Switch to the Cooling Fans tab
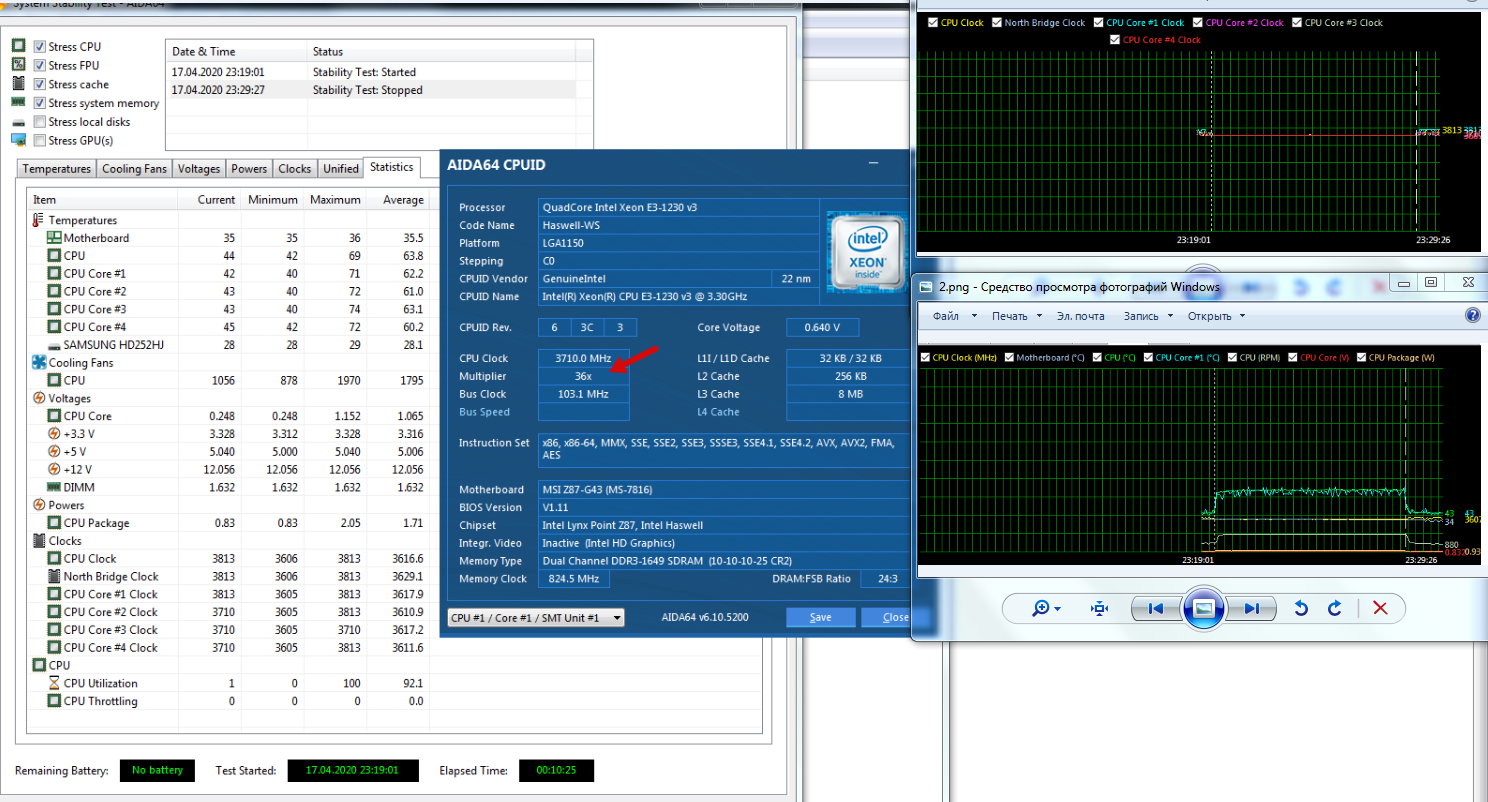1488x802 pixels. point(135,169)
